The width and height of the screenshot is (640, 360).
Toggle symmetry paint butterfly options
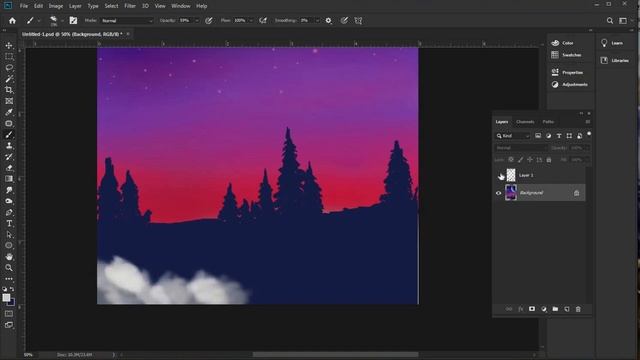358,20
